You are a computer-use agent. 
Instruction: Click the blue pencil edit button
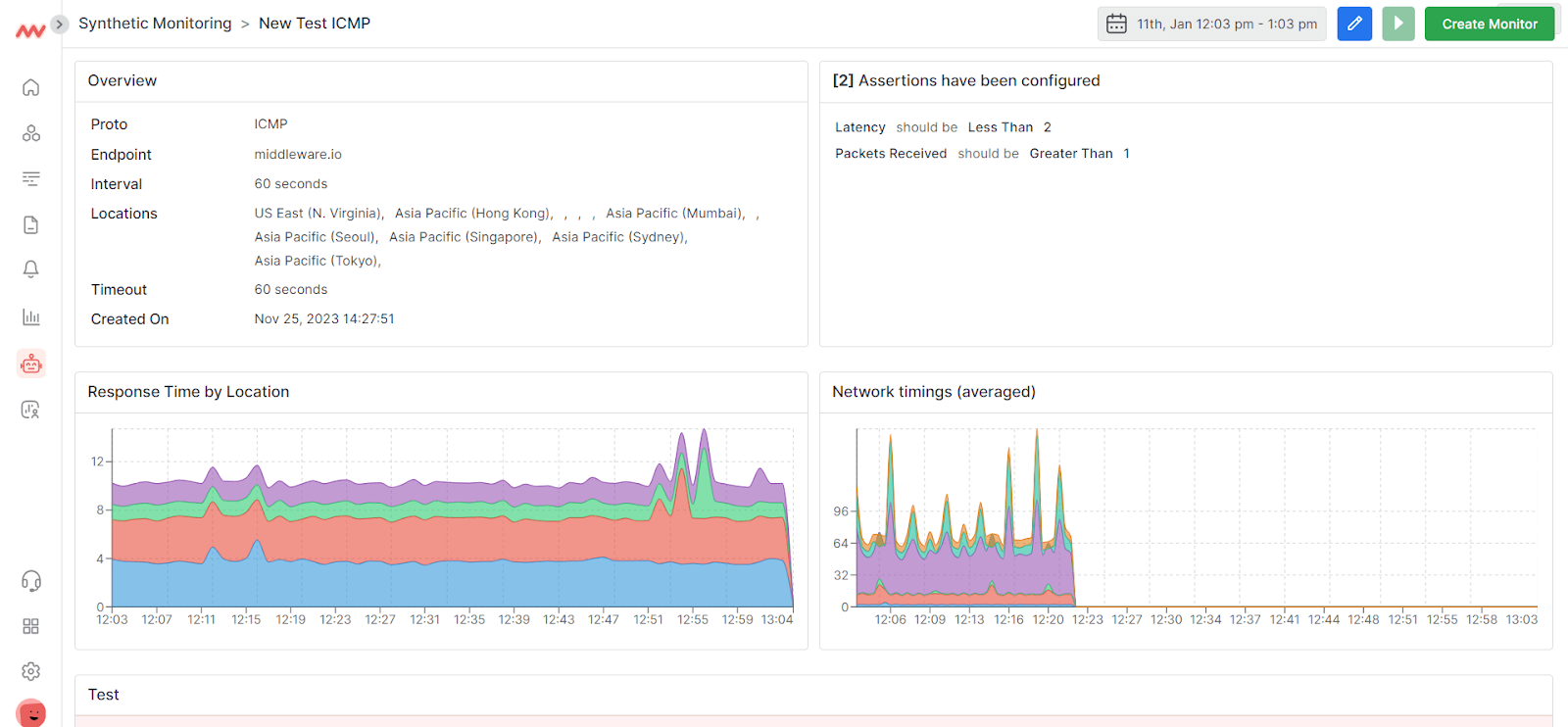[1354, 24]
